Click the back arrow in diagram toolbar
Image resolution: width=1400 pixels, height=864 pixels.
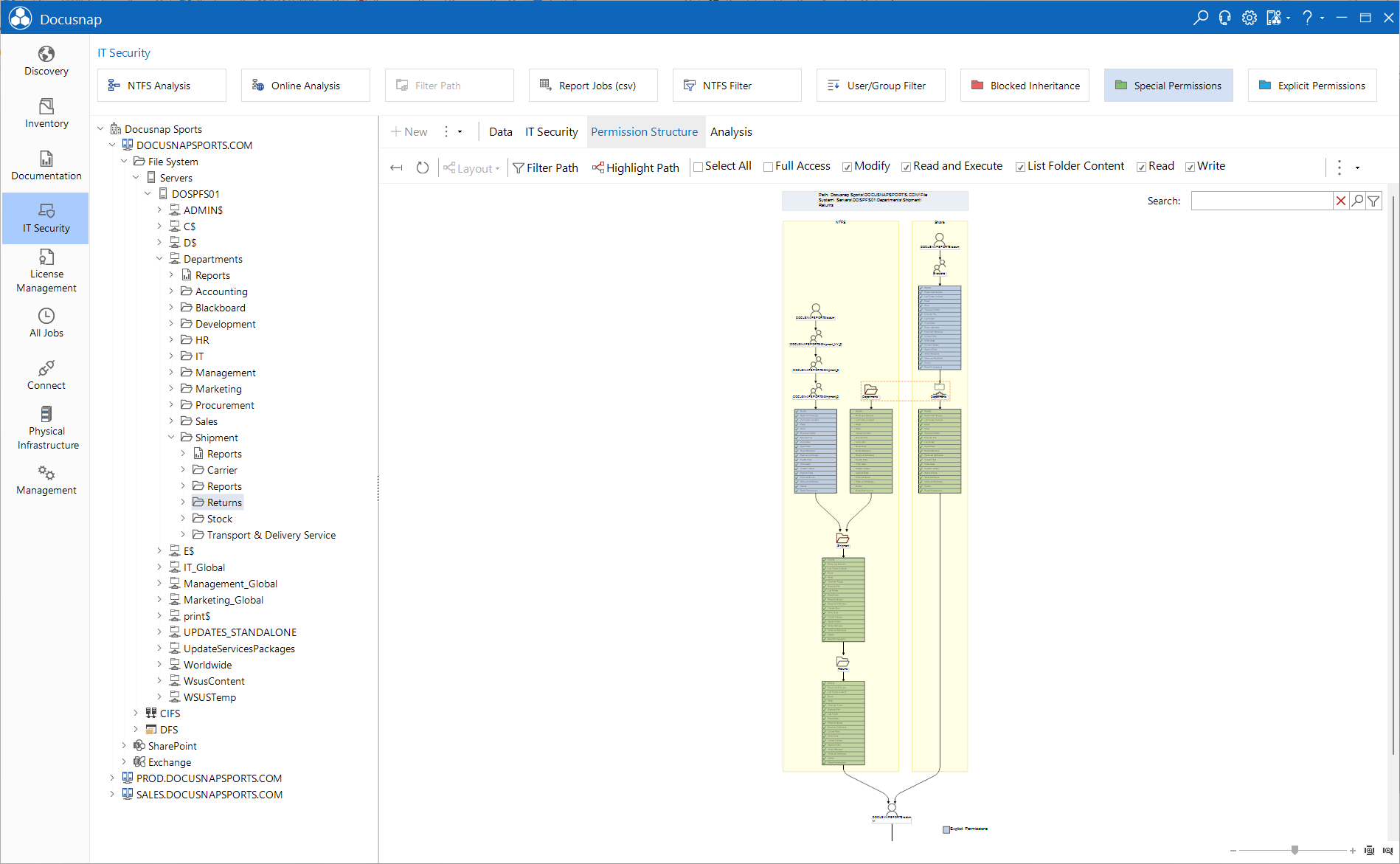point(396,167)
